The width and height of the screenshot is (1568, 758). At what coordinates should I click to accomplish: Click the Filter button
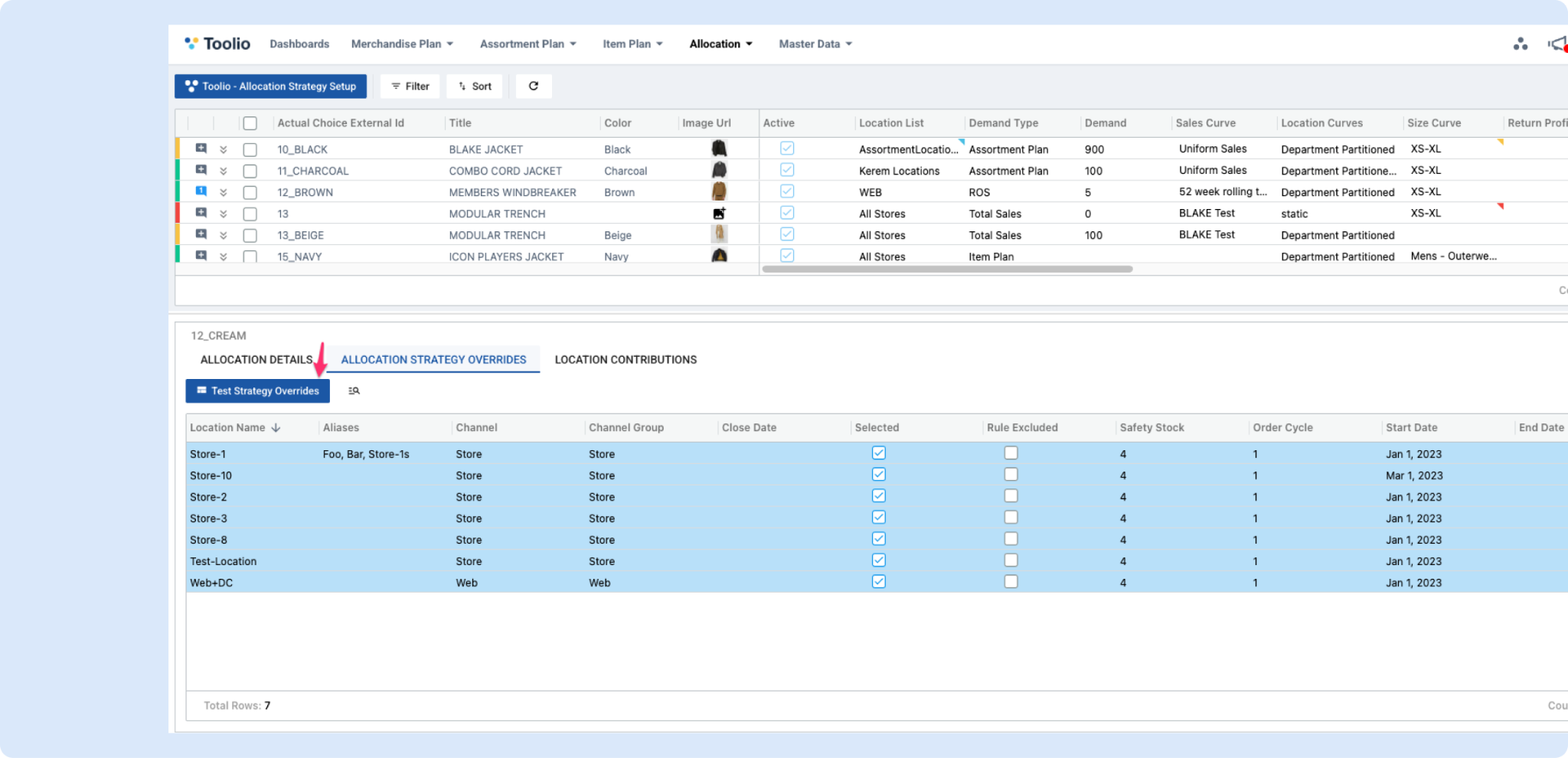tap(410, 86)
